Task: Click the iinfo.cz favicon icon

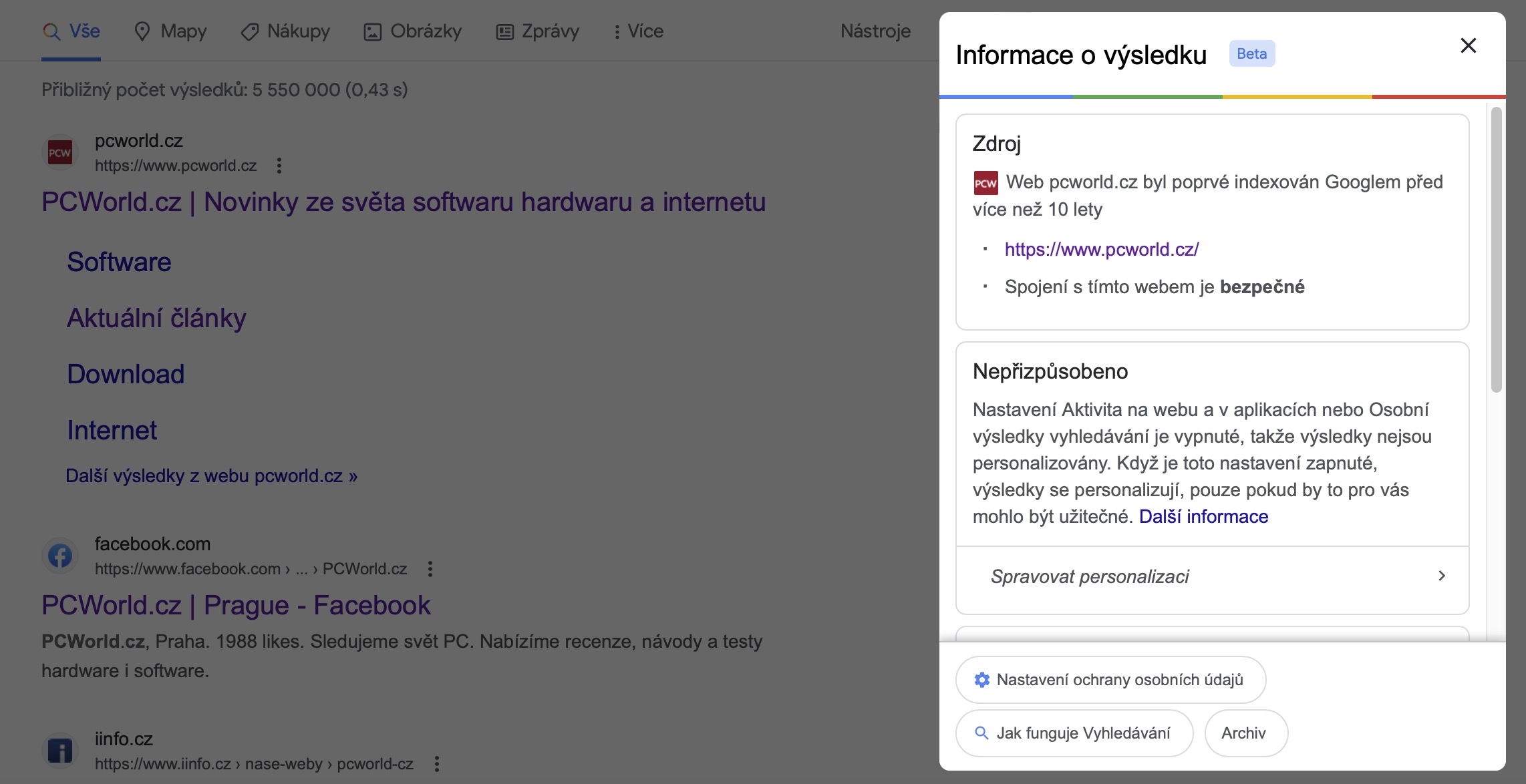Action: pos(60,751)
